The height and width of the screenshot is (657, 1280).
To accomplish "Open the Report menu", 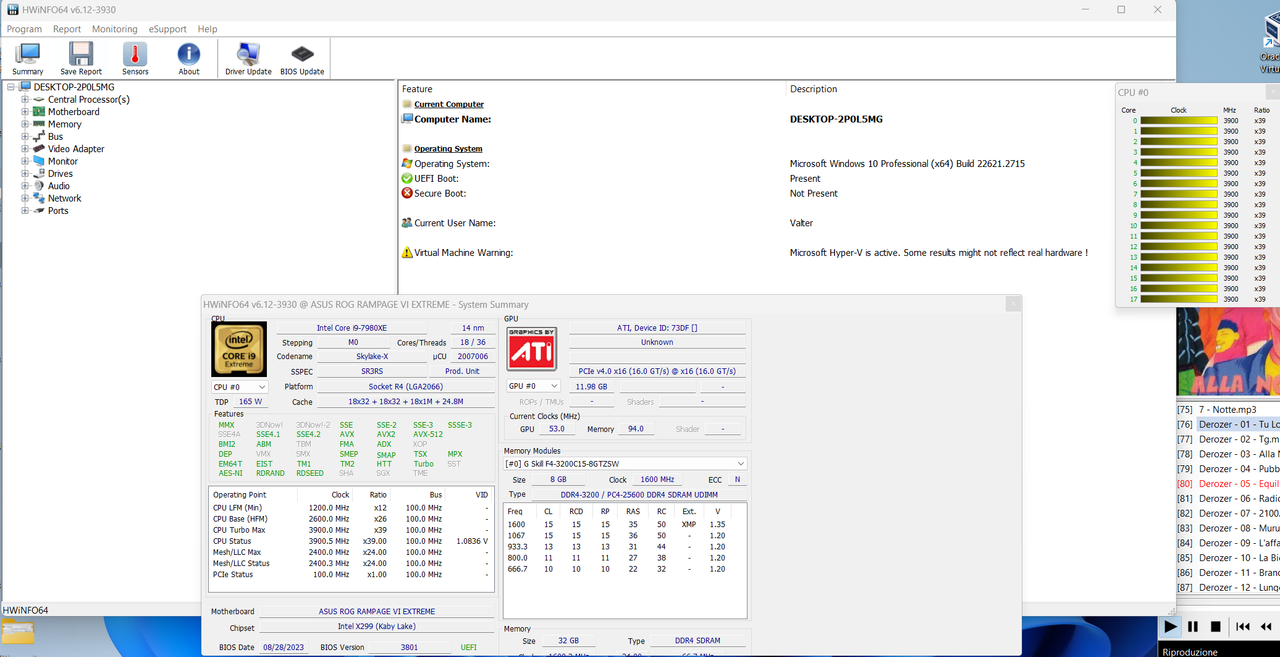I will (67, 29).
